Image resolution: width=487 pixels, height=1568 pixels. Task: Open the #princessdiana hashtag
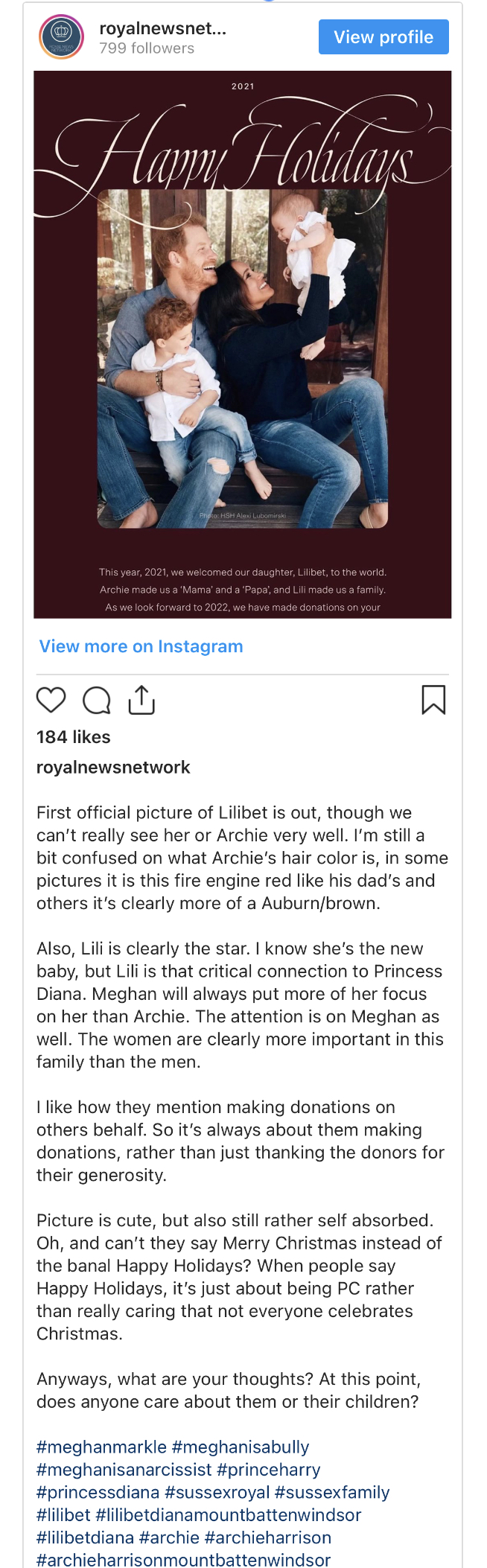[98, 1492]
